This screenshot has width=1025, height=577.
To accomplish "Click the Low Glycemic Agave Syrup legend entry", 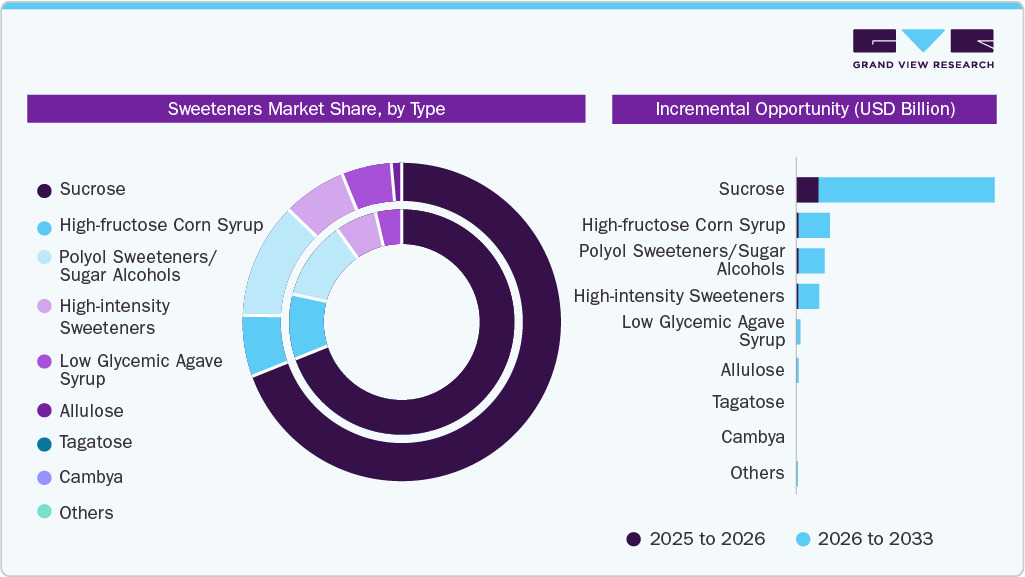I will coord(140,370).
